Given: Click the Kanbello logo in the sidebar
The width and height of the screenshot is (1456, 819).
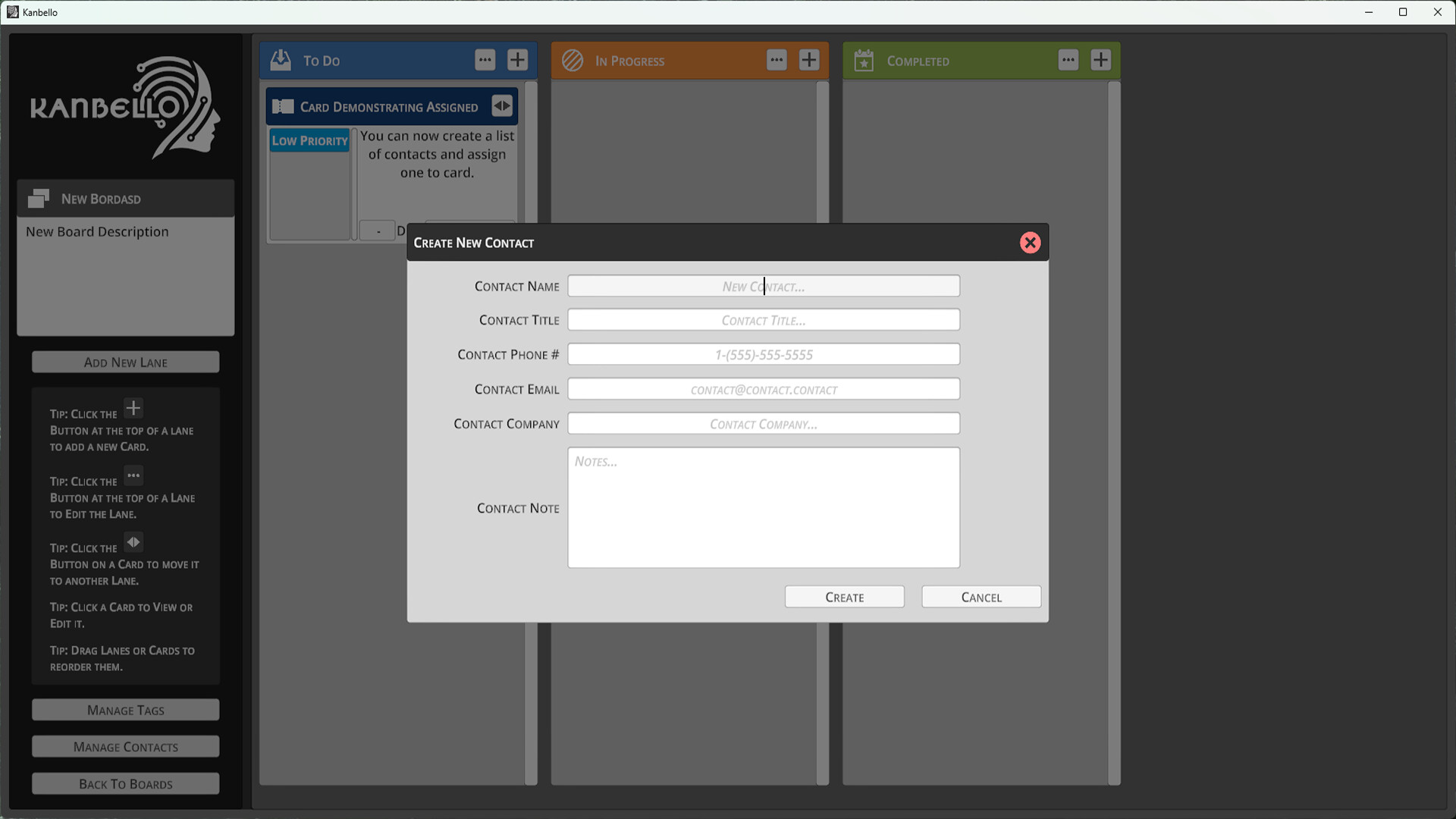Looking at the screenshot, I should [x=125, y=106].
